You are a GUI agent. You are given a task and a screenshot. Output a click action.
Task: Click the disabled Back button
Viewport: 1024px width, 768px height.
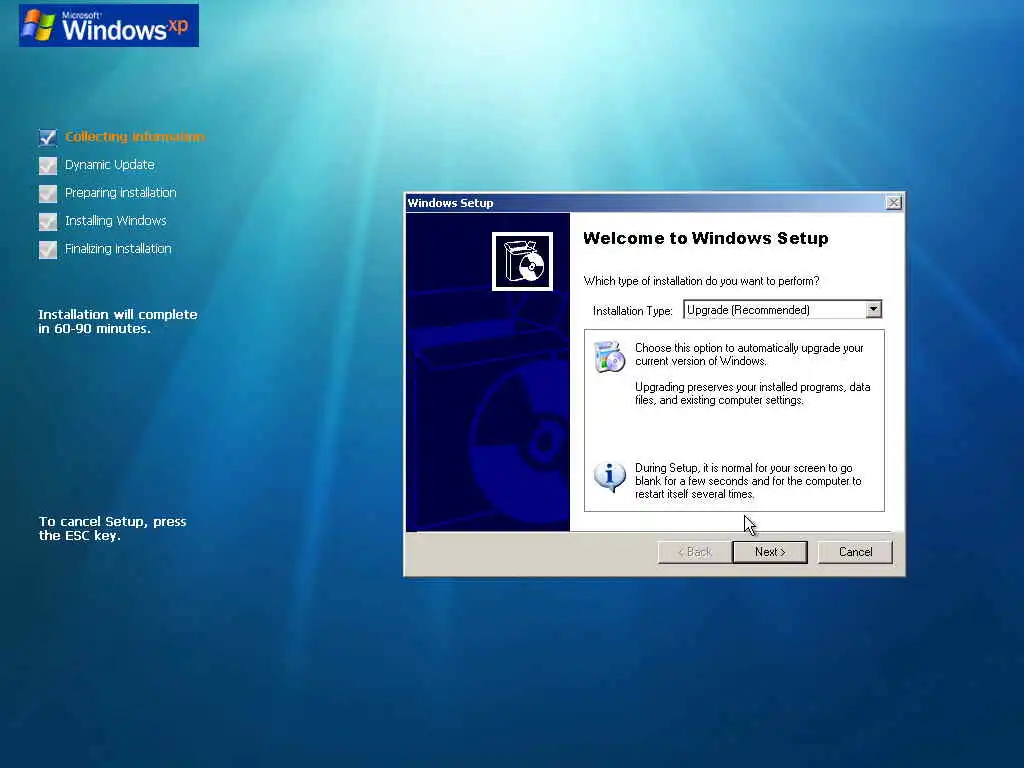click(x=695, y=552)
